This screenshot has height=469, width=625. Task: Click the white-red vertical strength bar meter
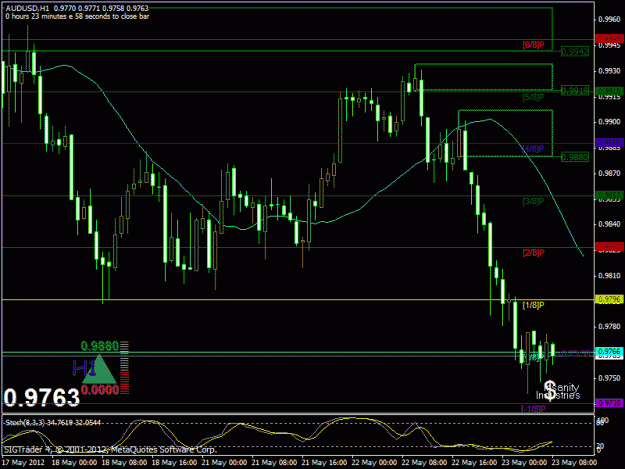[125, 367]
